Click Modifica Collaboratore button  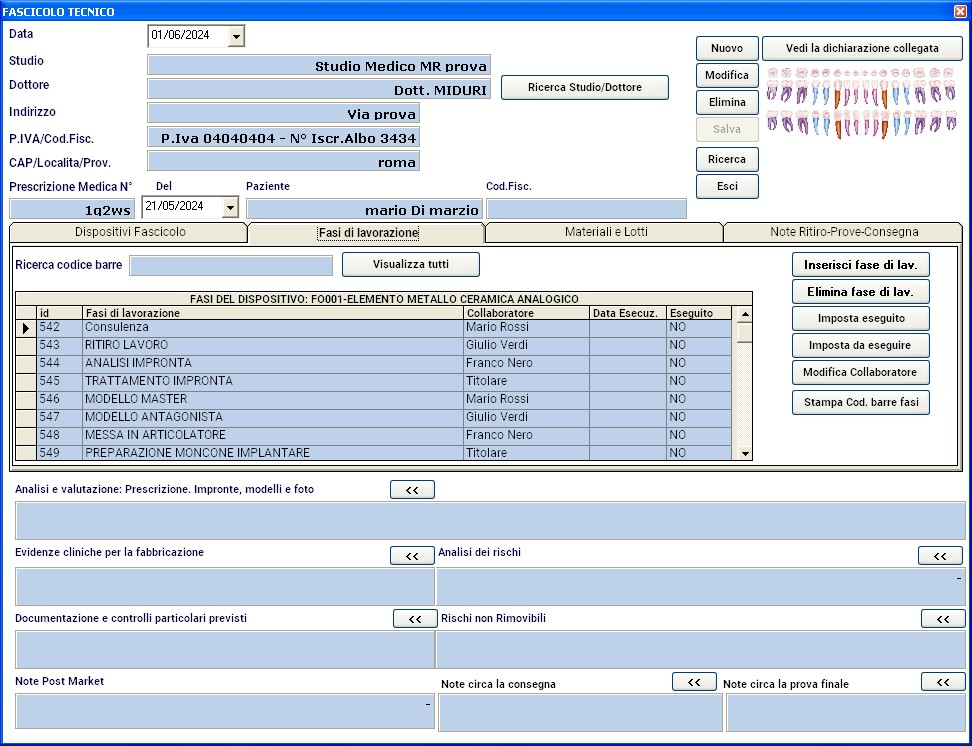click(860, 373)
